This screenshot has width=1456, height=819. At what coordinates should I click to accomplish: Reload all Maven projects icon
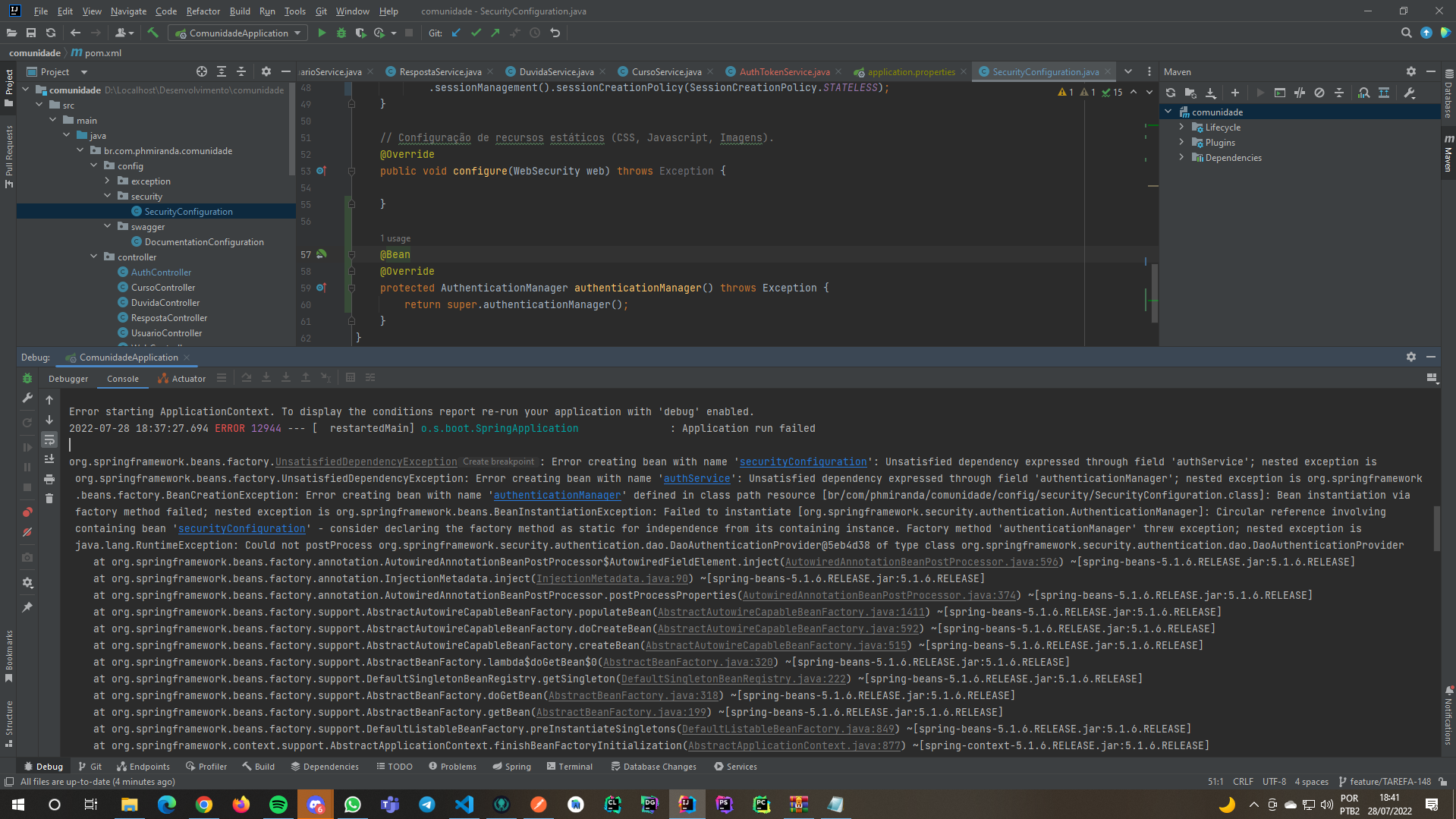pos(1171,93)
